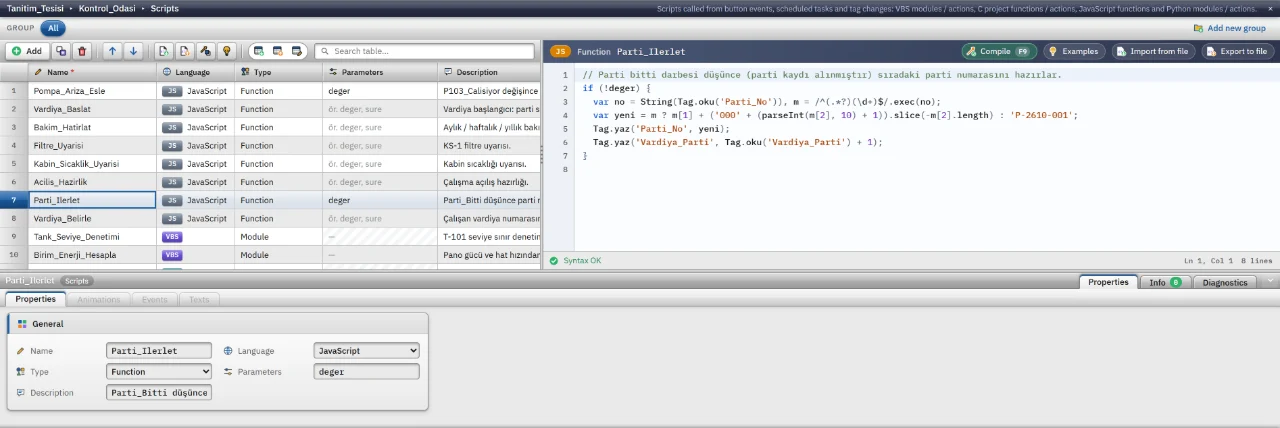Click Export to file
The height and width of the screenshot is (428, 1280).
click(x=1238, y=51)
